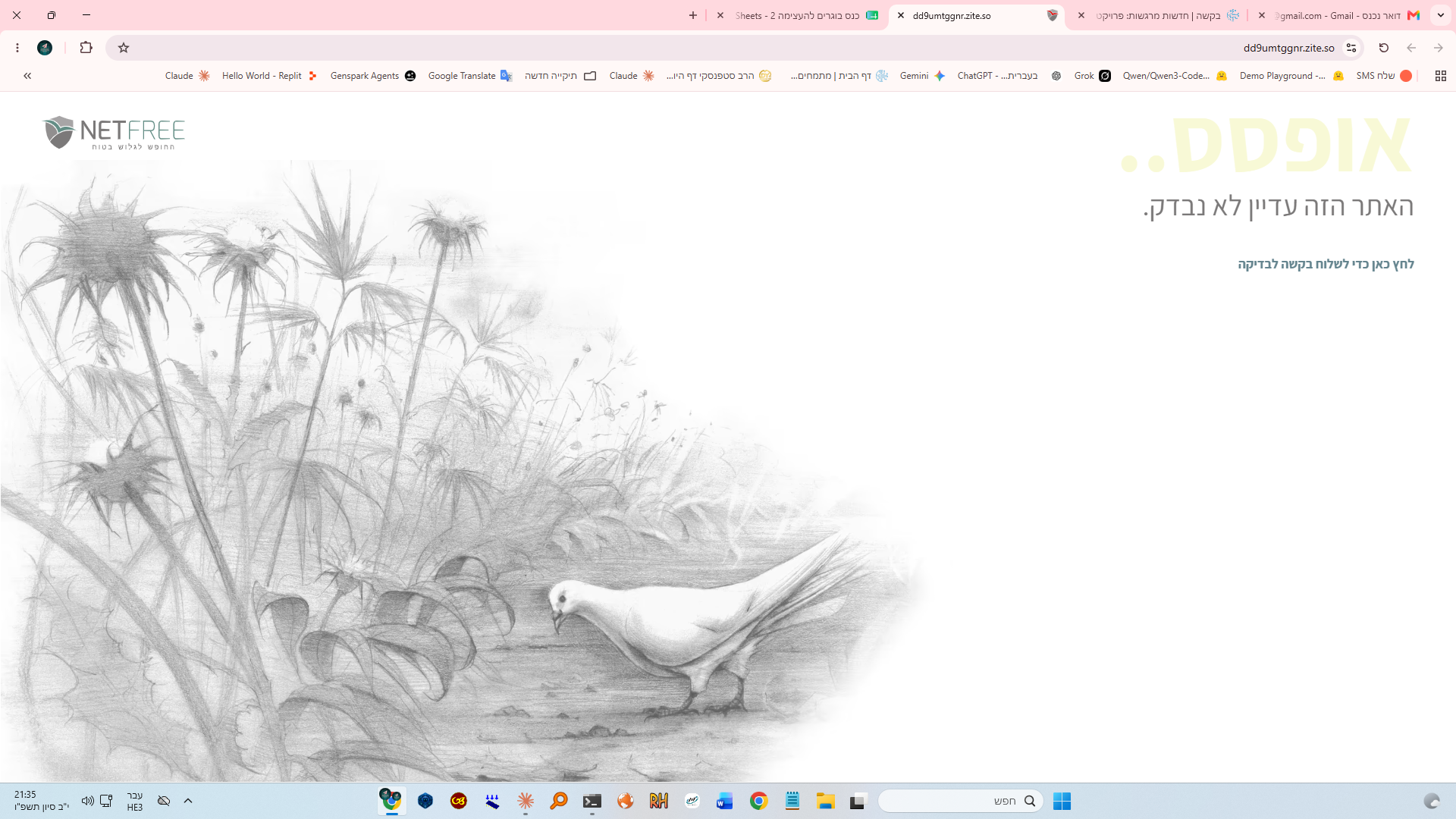Go back using the browser arrow

pyautogui.click(x=1411, y=48)
